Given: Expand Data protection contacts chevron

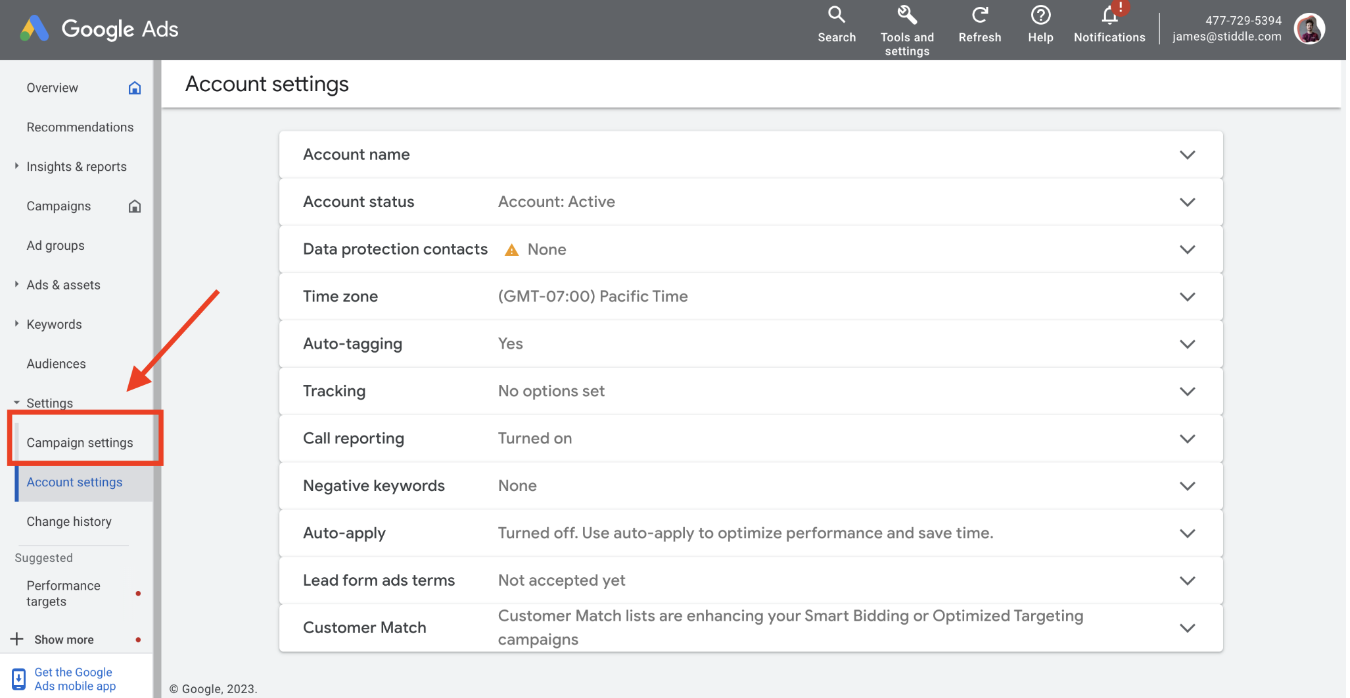Looking at the screenshot, I should pyautogui.click(x=1187, y=249).
